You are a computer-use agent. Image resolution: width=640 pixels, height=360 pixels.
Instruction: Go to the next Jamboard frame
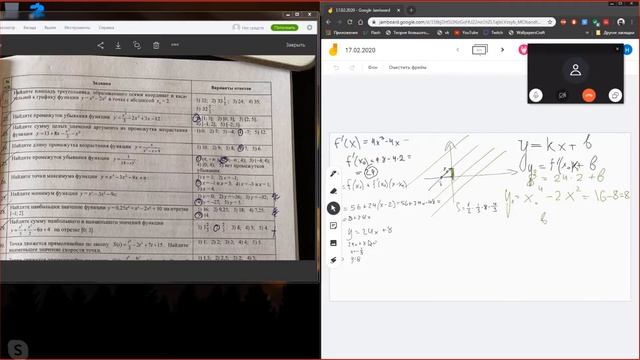click(x=502, y=50)
